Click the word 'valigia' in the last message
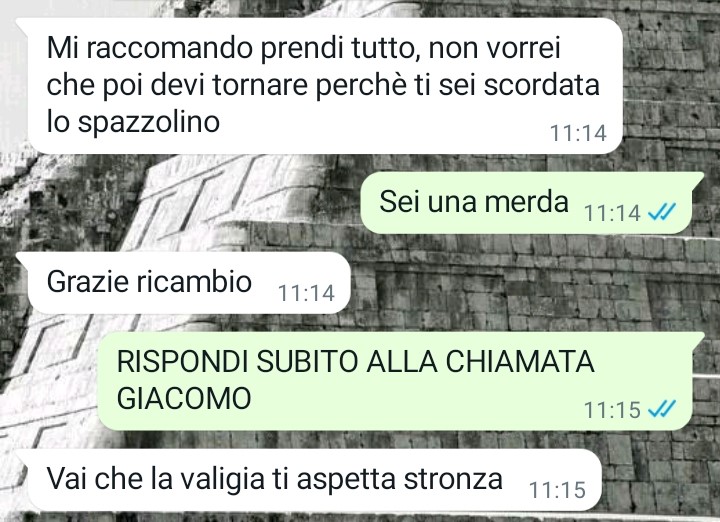Image resolution: width=720 pixels, height=522 pixels. click(222, 480)
